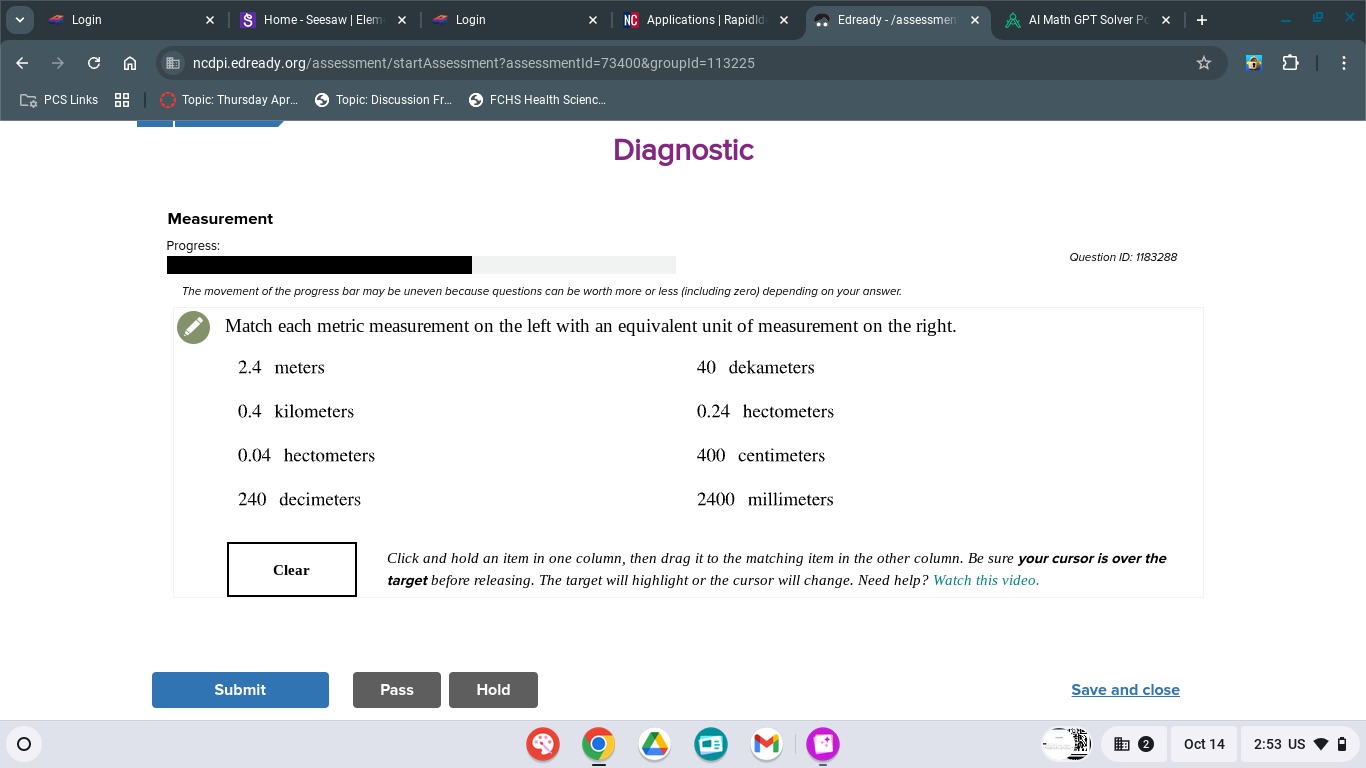Select the 400 centimeters item

click(761, 456)
